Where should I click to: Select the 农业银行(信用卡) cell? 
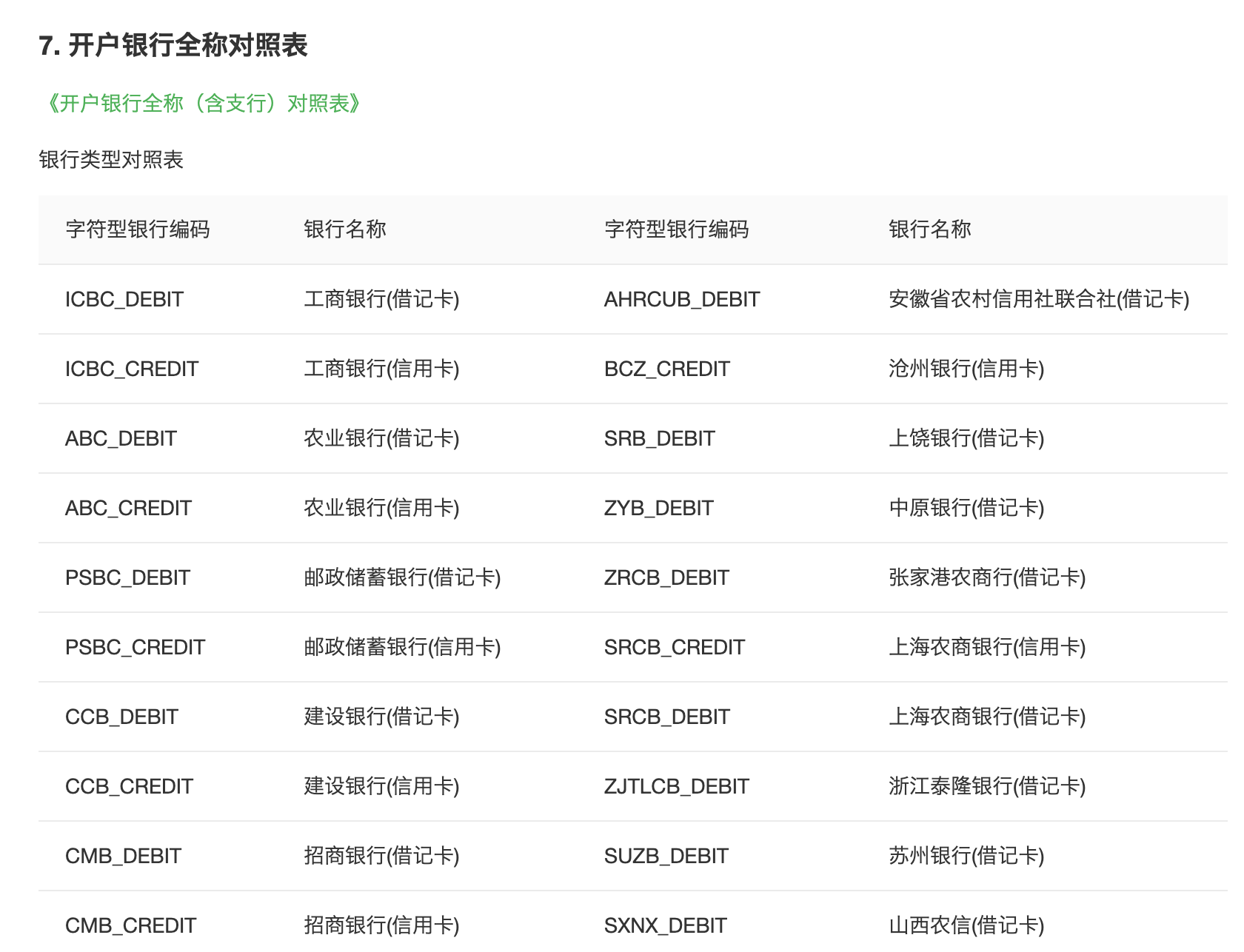click(x=382, y=508)
